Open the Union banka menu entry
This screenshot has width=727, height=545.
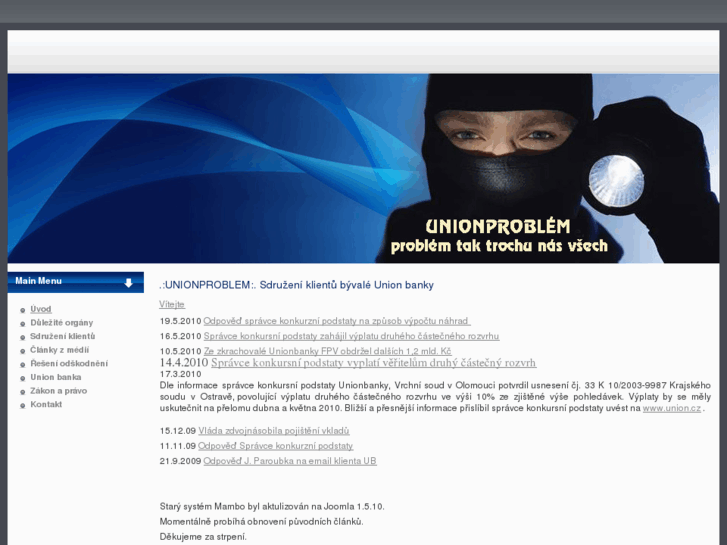(x=56, y=377)
